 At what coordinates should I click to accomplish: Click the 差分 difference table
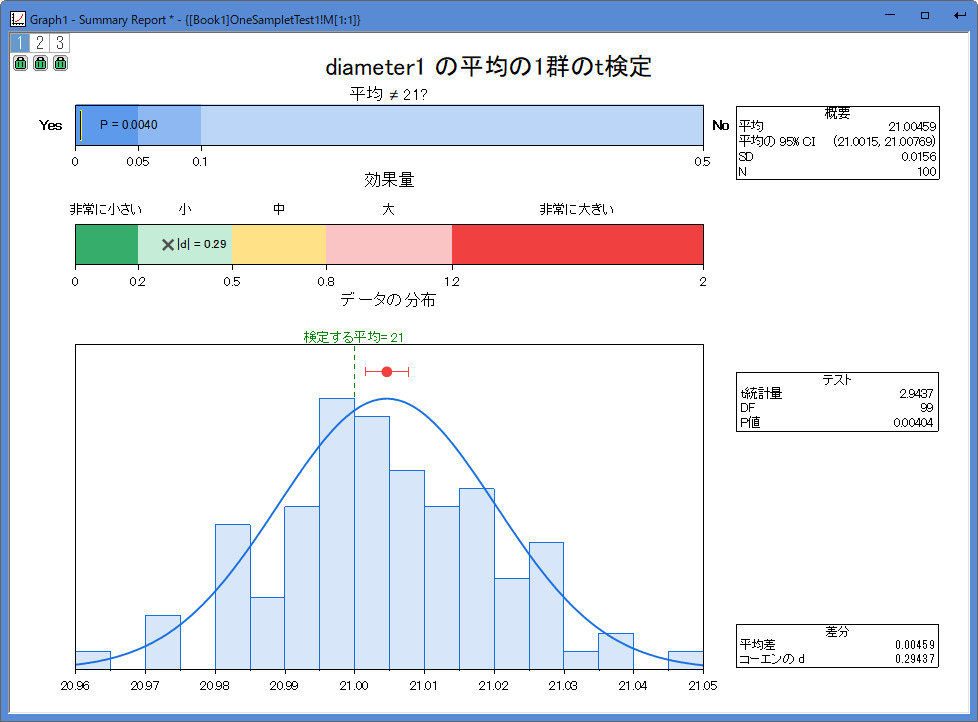pos(837,645)
